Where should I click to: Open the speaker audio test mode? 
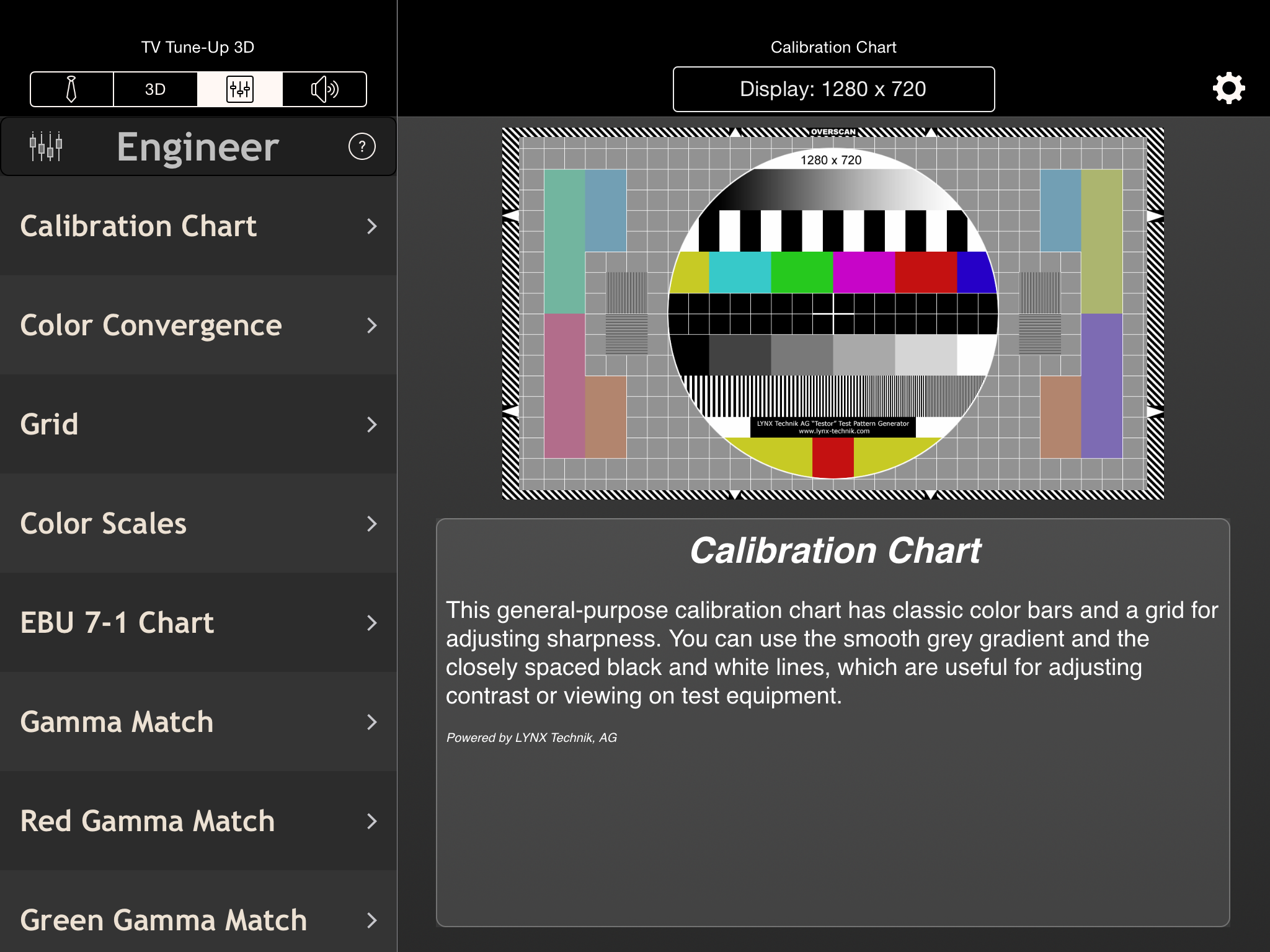coord(324,89)
